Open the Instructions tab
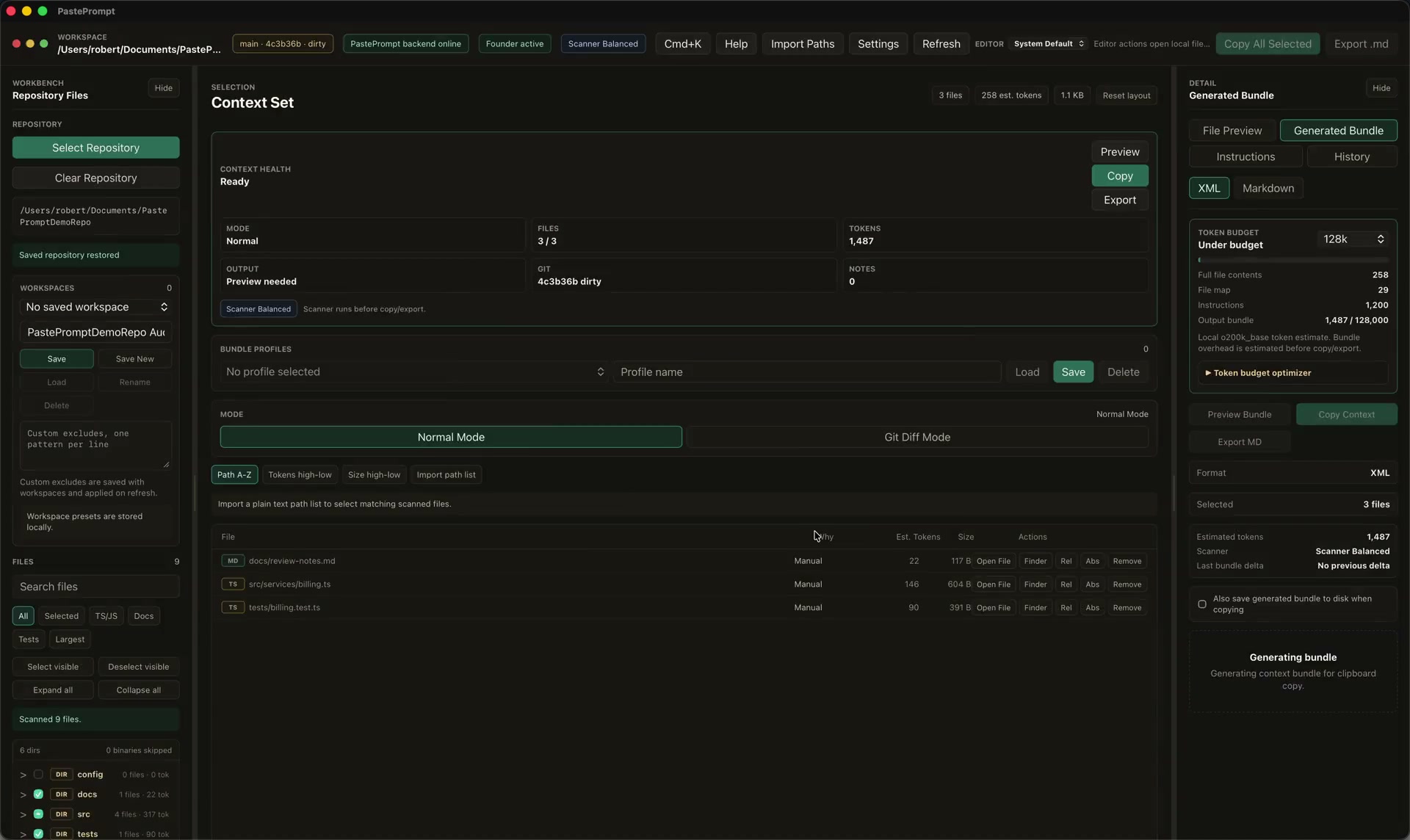The width and height of the screenshot is (1410, 840). pyautogui.click(x=1245, y=157)
